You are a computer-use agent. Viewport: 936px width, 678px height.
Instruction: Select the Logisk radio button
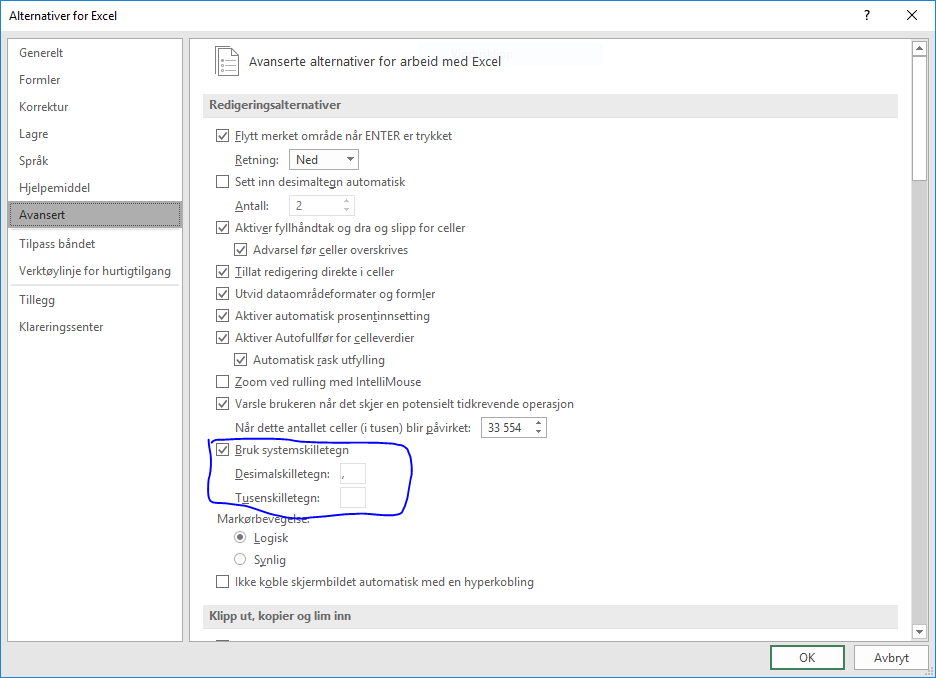(x=240, y=538)
